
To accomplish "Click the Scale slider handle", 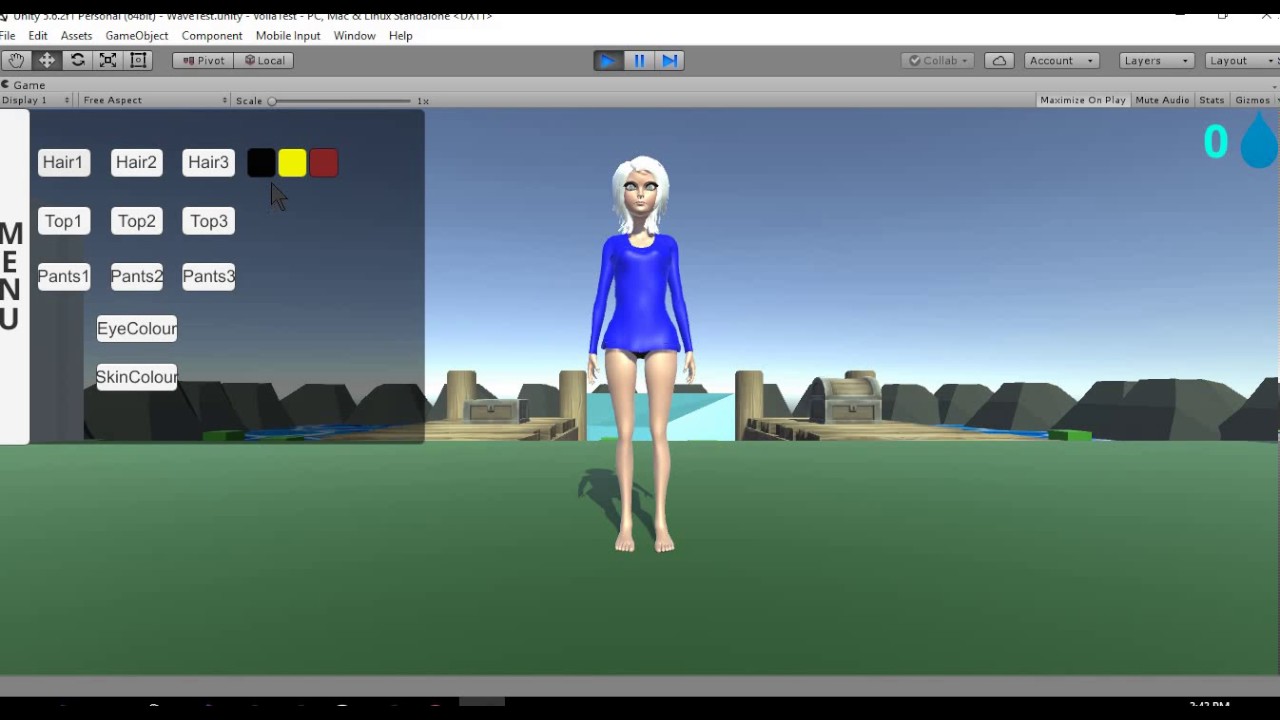I will [272, 101].
